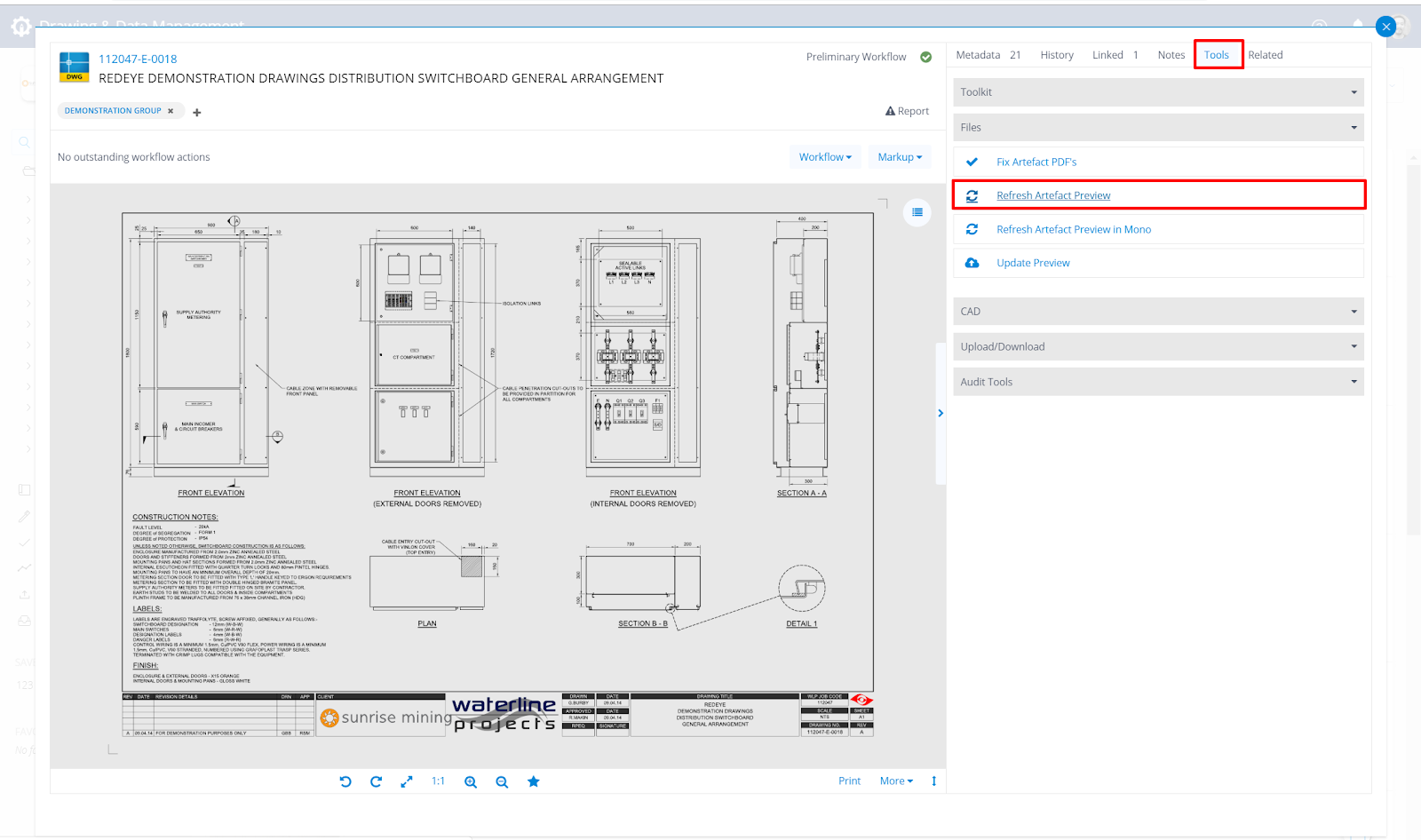Click the green Preliminary Workflow status check
This screenshot has height=840, width=1421.
926,57
